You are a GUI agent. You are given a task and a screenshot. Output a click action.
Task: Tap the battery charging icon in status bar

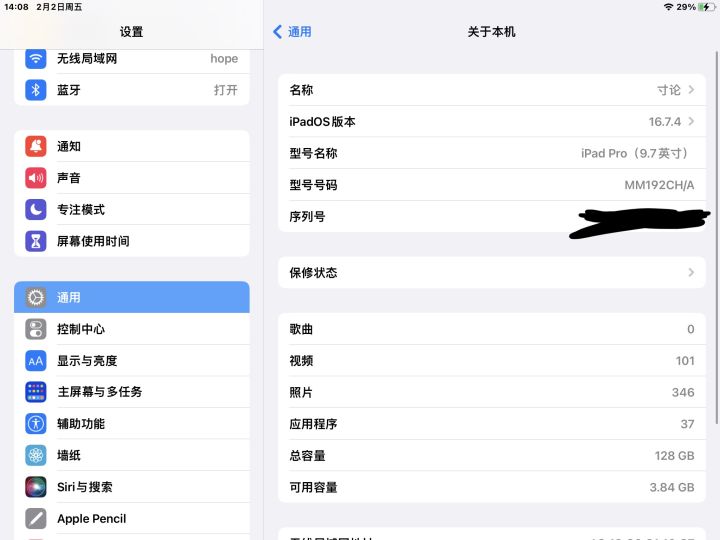(707, 7)
